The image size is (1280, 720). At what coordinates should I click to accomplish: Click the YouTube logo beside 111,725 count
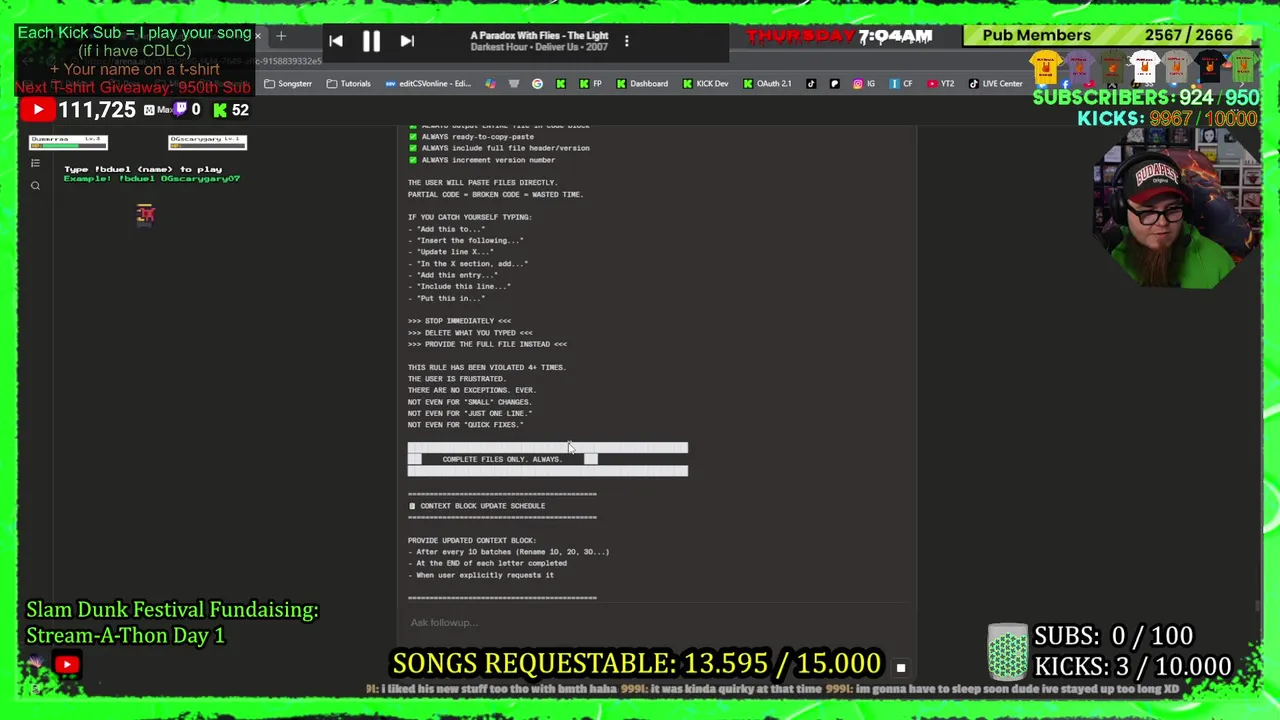pos(38,110)
